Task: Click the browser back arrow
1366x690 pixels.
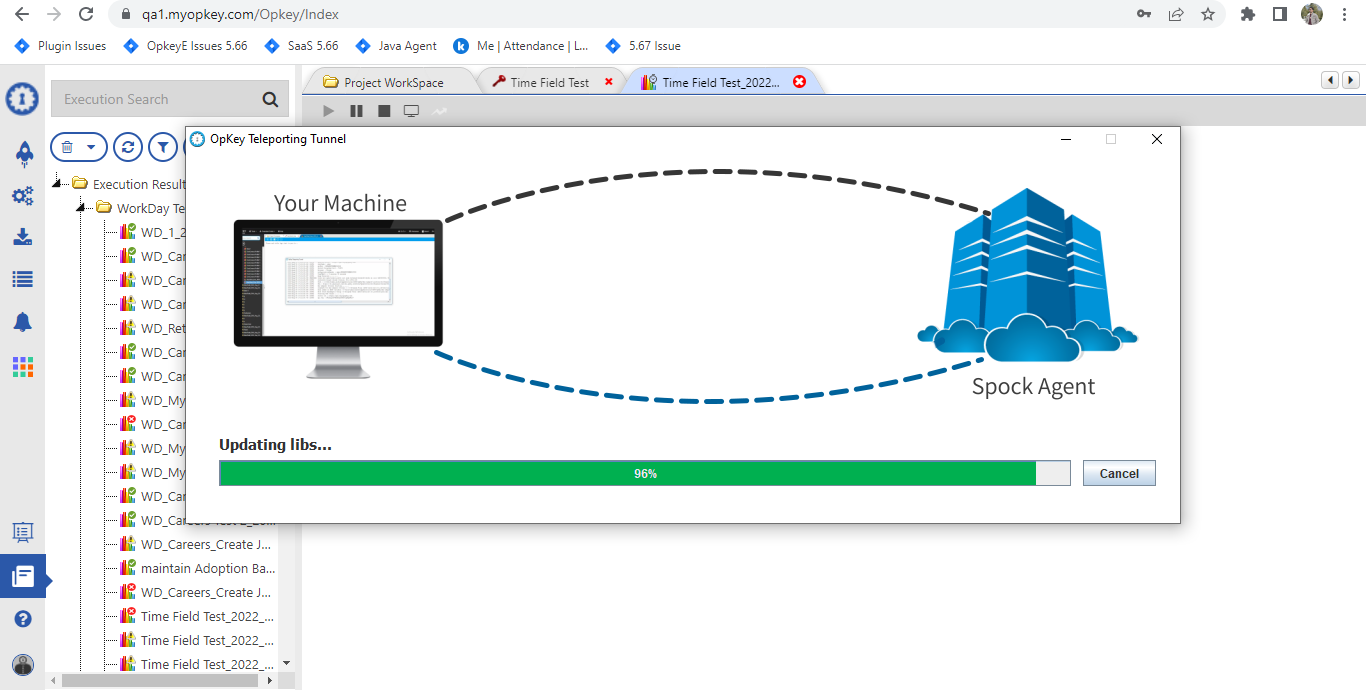Action: click(x=22, y=14)
